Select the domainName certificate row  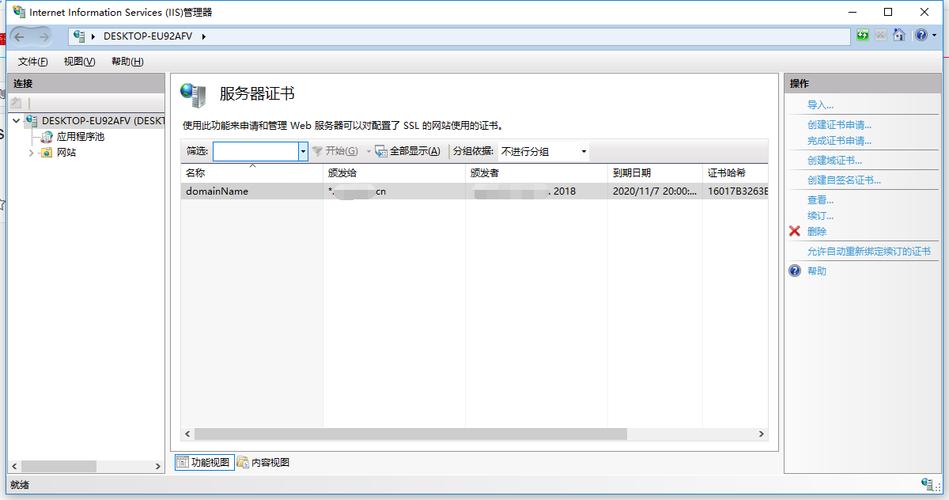pos(474,191)
